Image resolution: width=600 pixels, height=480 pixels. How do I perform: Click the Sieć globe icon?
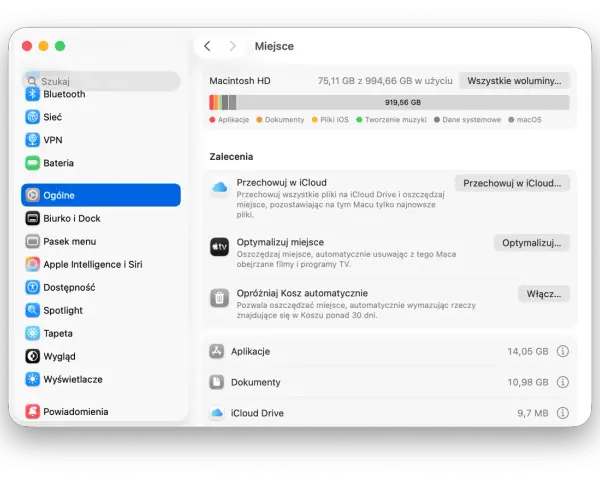click(33, 117)
